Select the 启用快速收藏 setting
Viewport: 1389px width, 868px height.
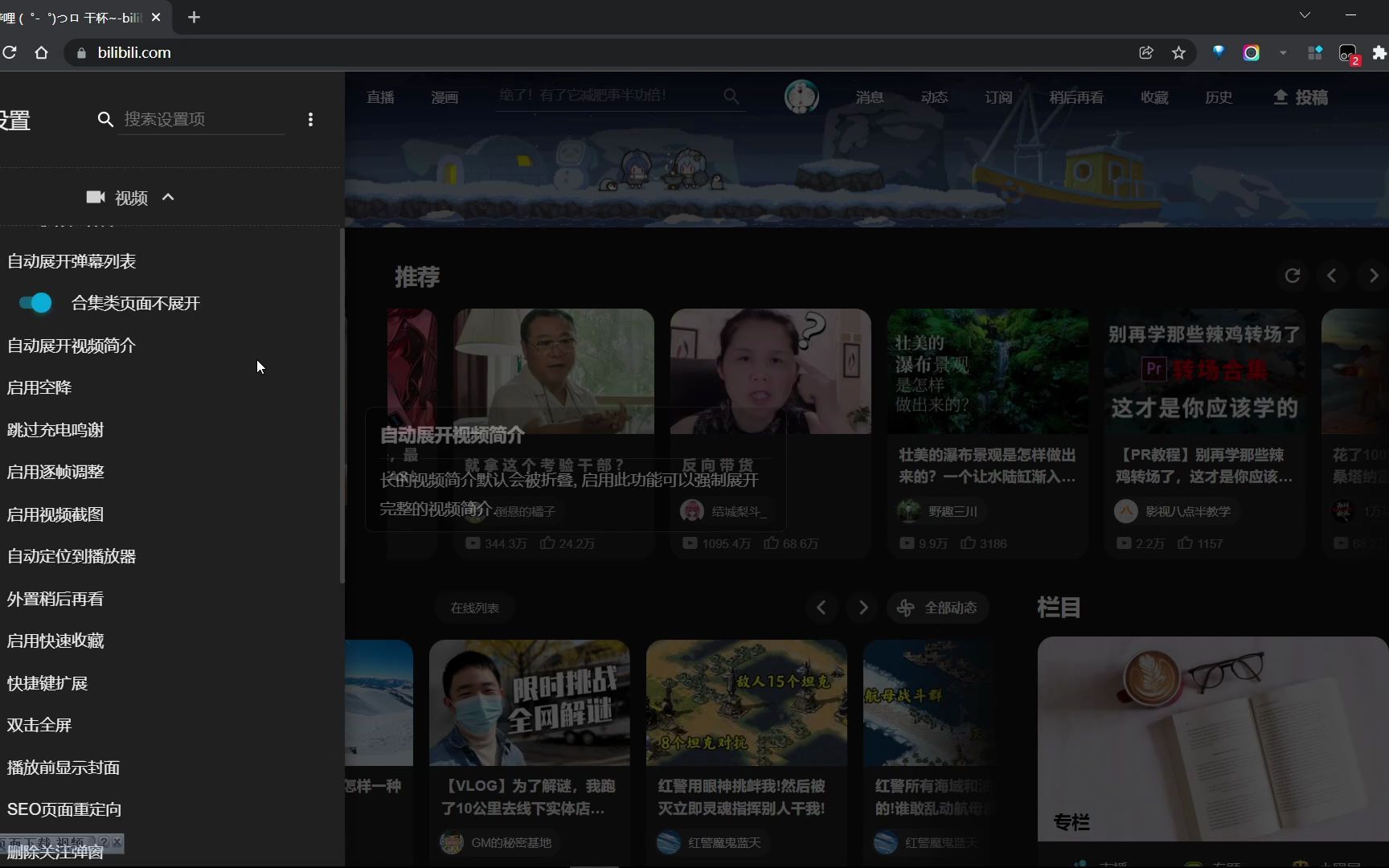pos(55,641)
